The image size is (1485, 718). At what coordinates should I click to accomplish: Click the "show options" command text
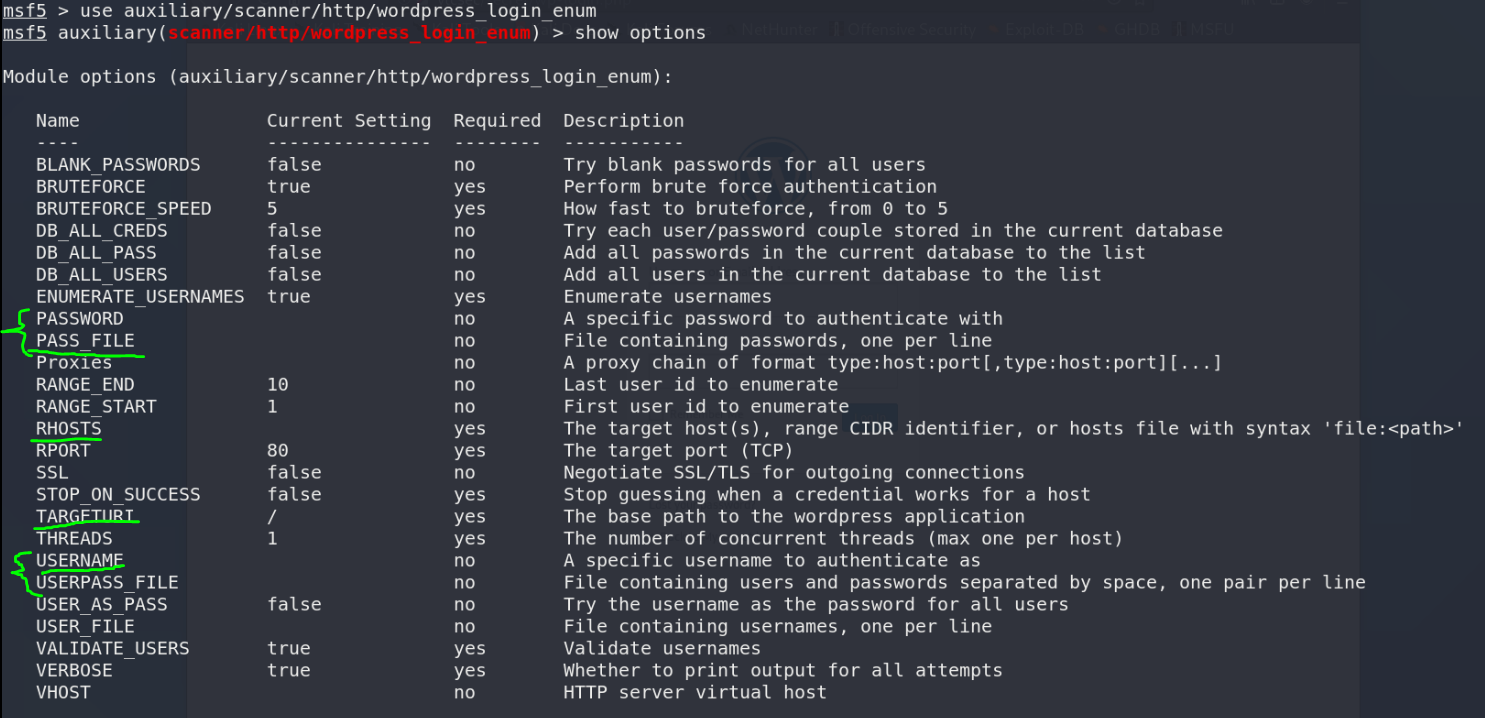pos(640,34)
